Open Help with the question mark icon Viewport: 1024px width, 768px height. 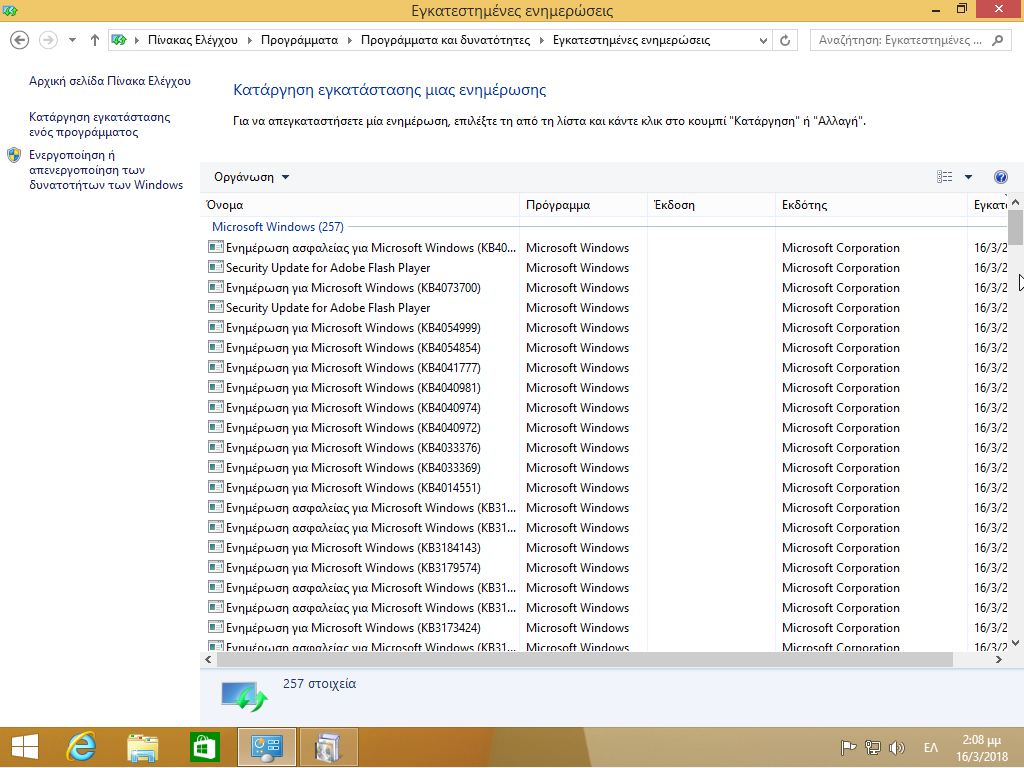click(1000, 177)
